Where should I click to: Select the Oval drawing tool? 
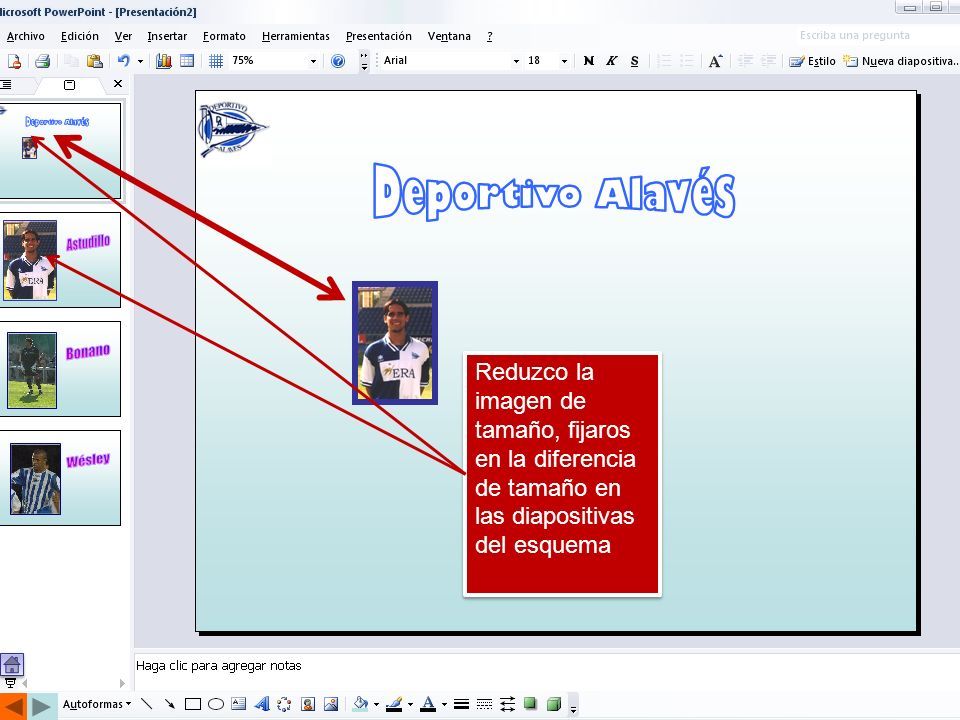tap(216, 704)
